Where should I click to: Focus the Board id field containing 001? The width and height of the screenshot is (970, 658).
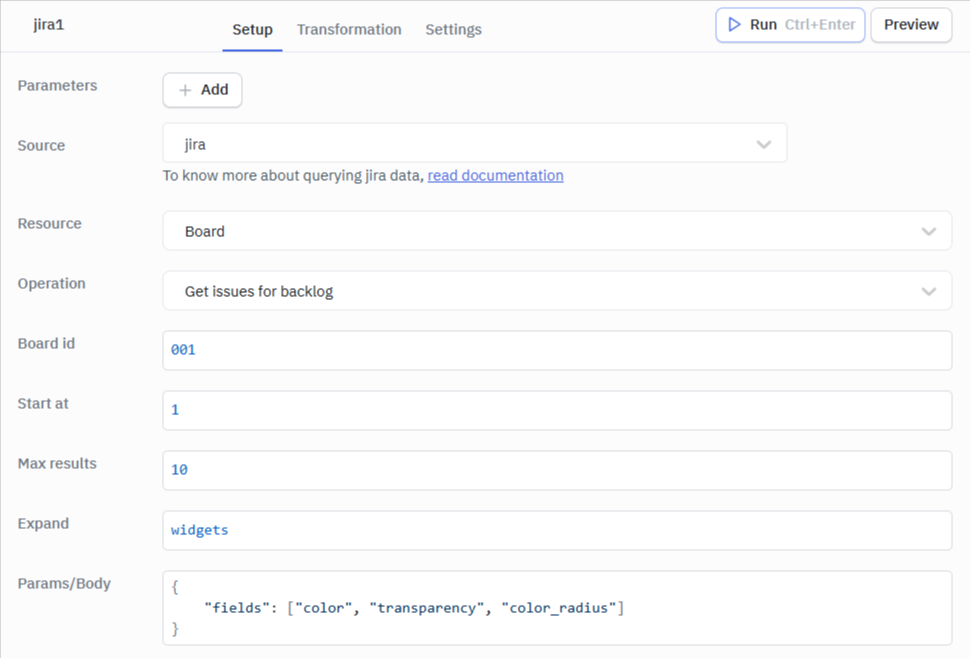coord(557,351)
